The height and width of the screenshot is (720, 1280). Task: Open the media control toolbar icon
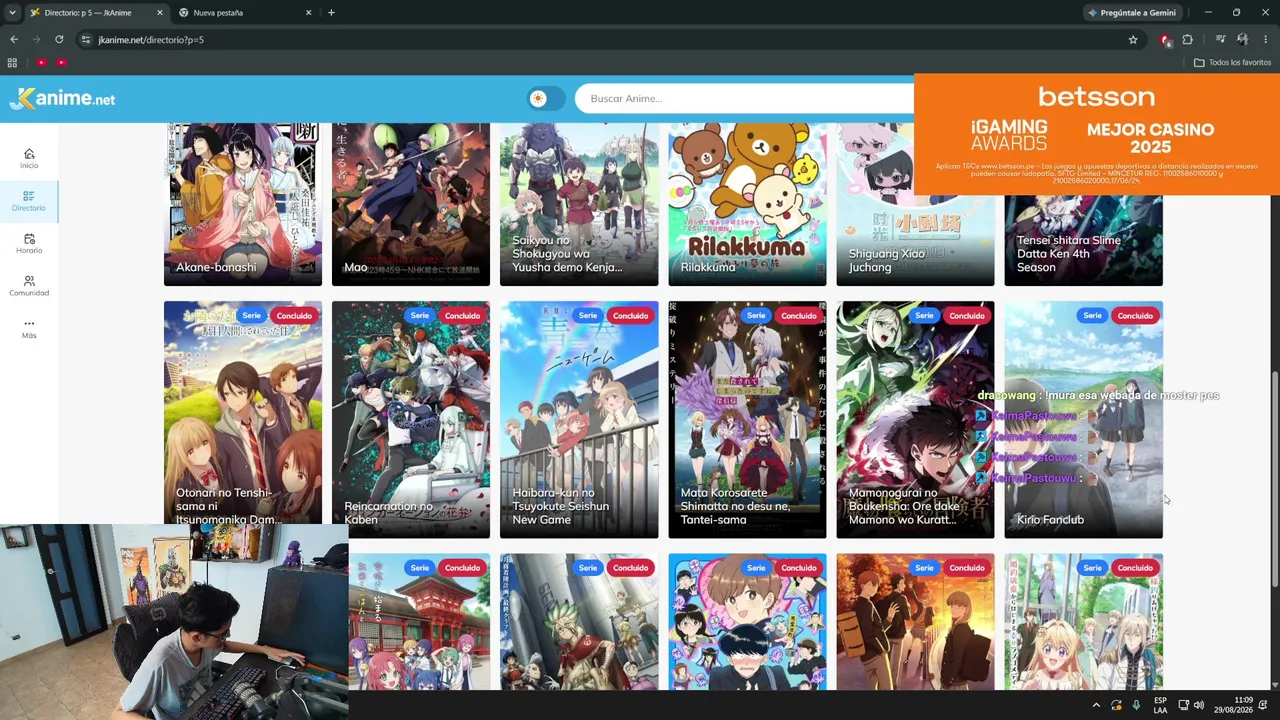[1220, 39]
